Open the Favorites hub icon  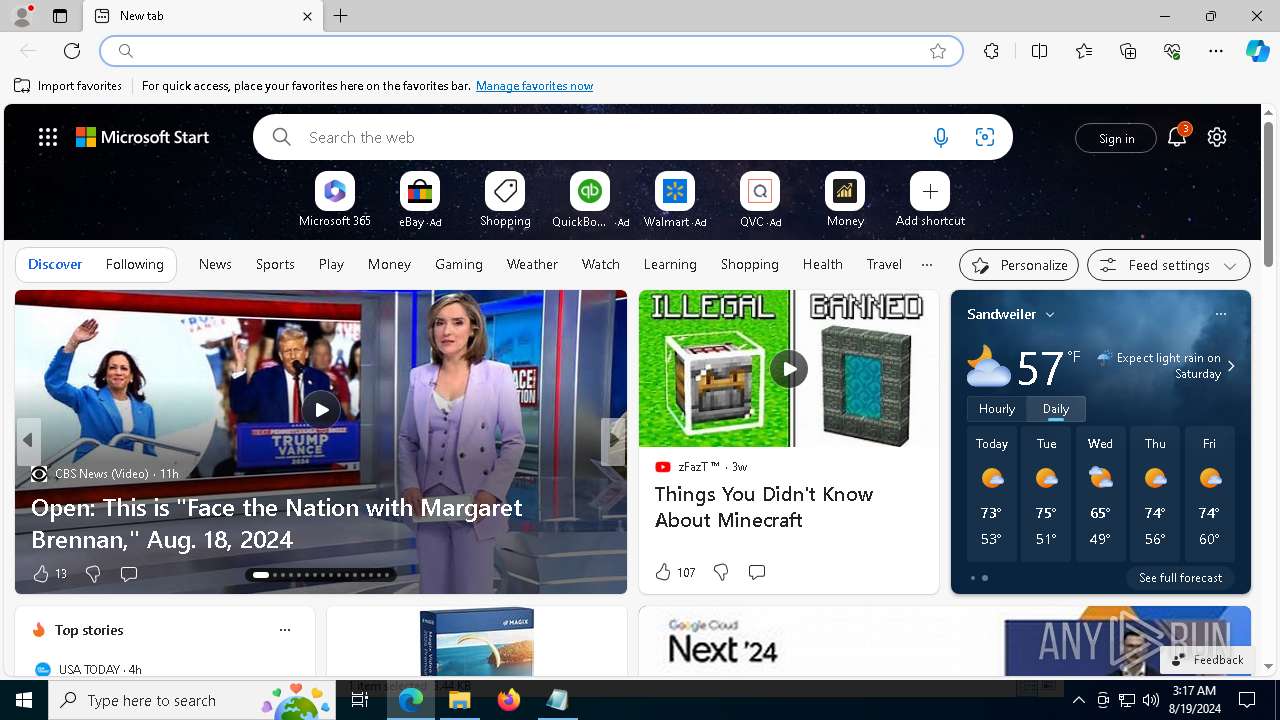(x=1084, y=51)
